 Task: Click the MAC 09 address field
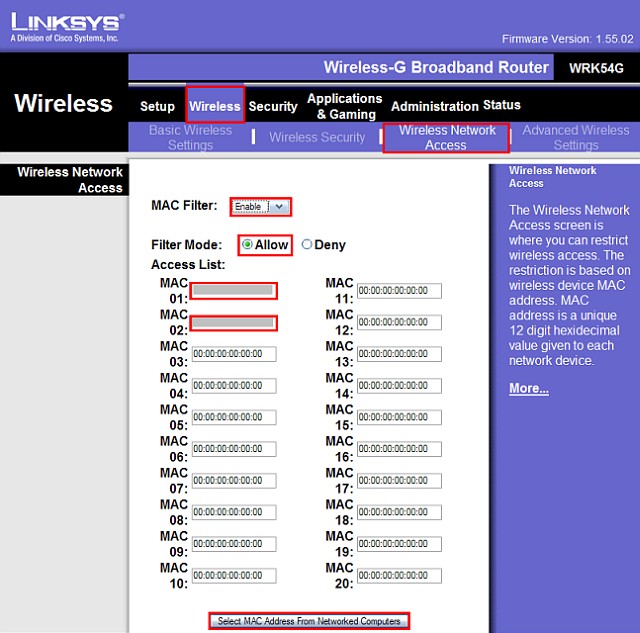coord(234,544)
